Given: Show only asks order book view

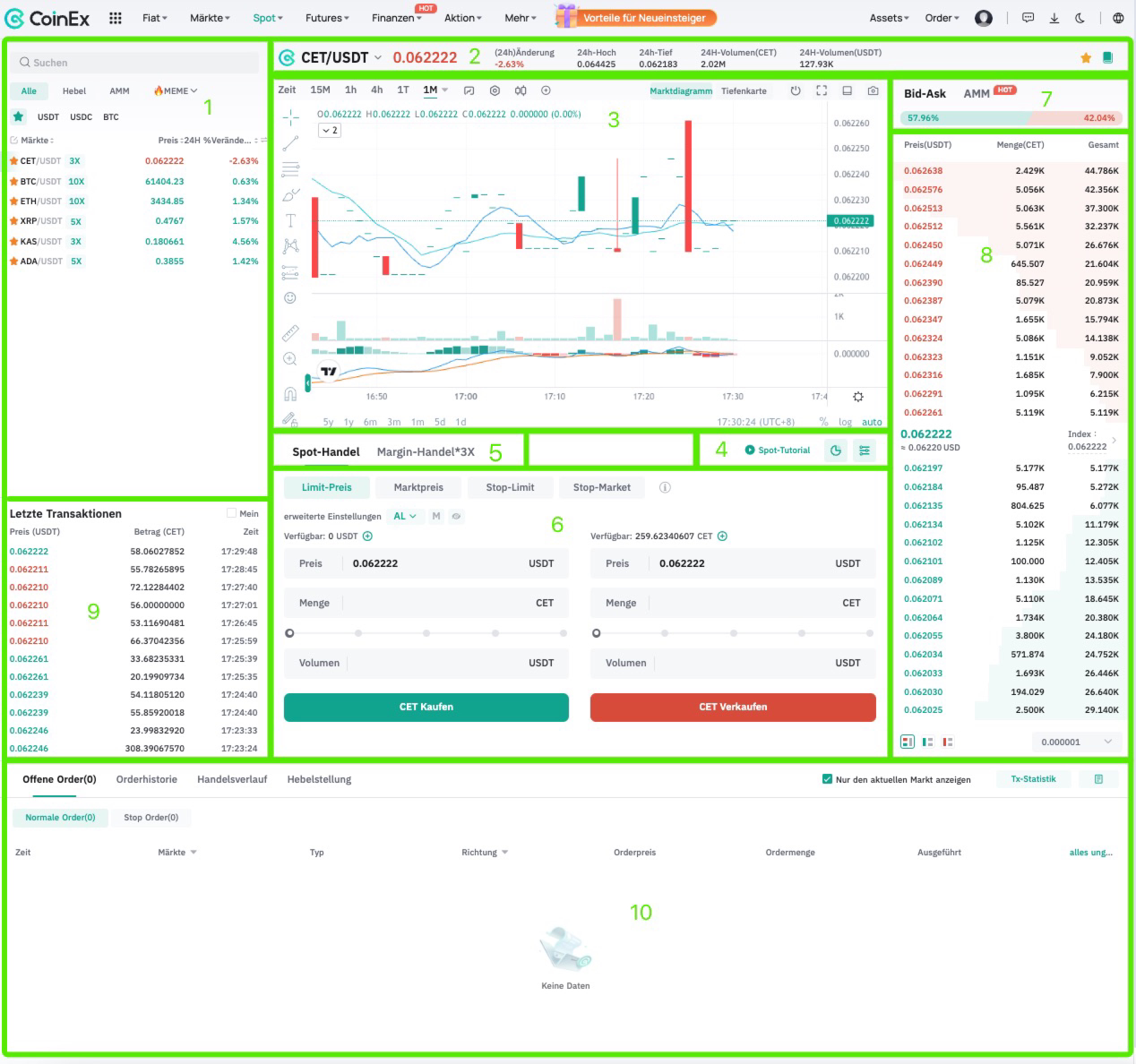Looking at the screenshot, I should (947, 742).
